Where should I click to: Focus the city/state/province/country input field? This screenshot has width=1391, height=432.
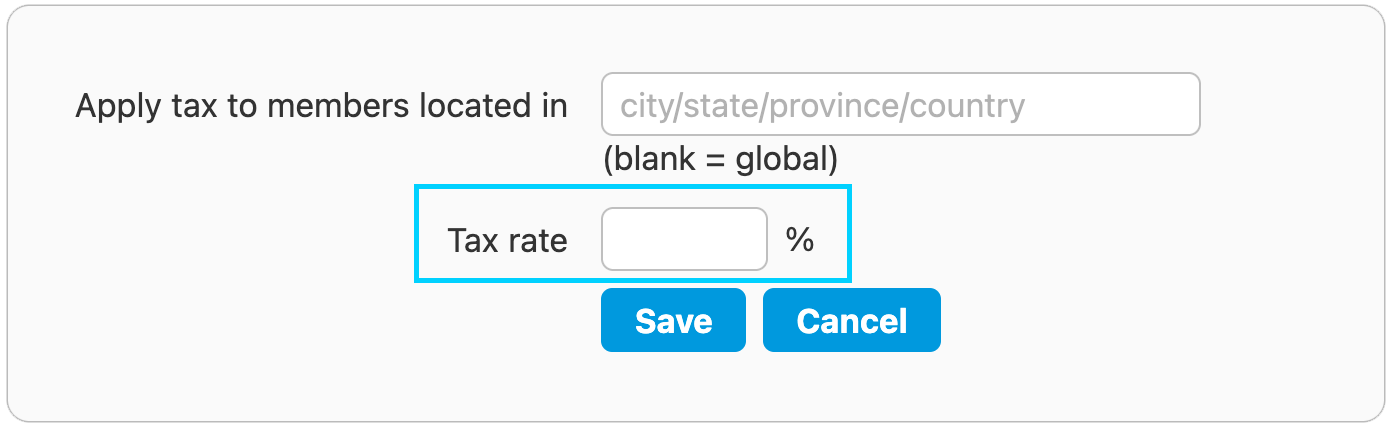(x=900, y=104)
